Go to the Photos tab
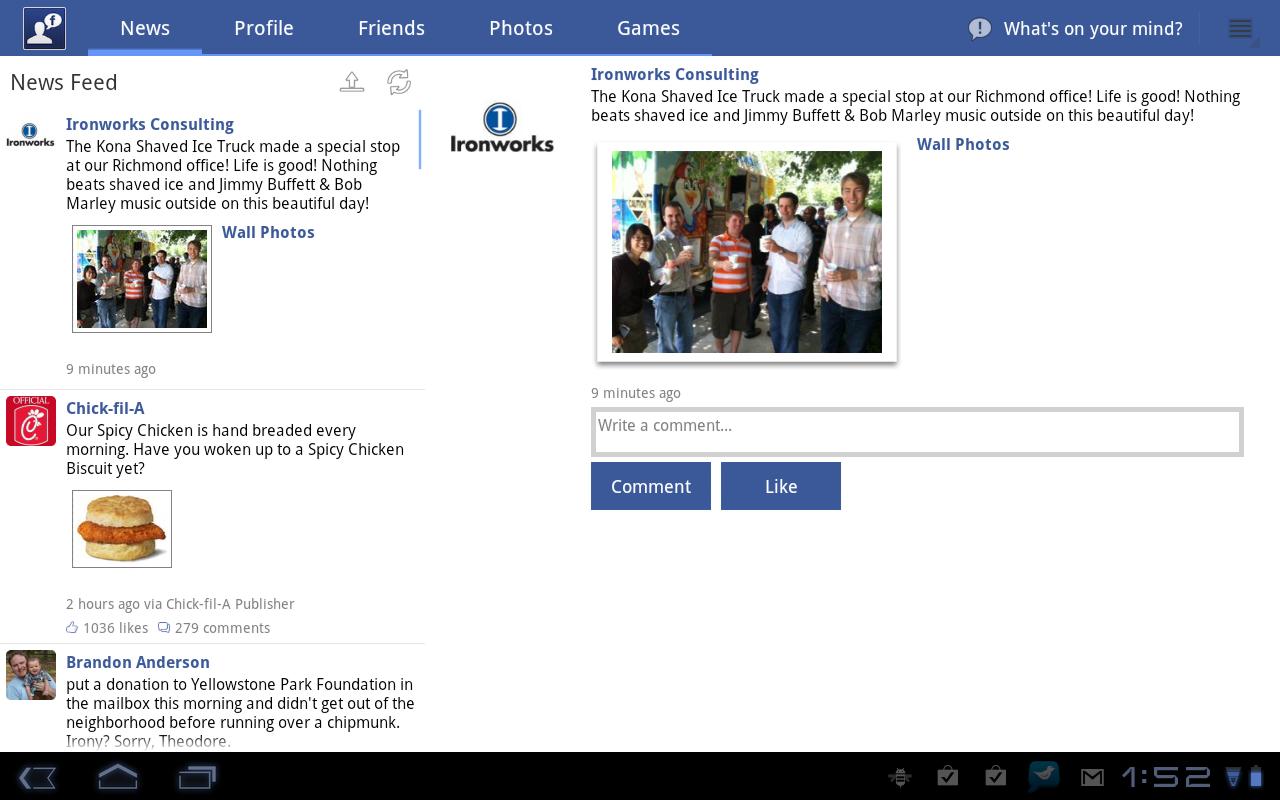 [x=521, y=28]
